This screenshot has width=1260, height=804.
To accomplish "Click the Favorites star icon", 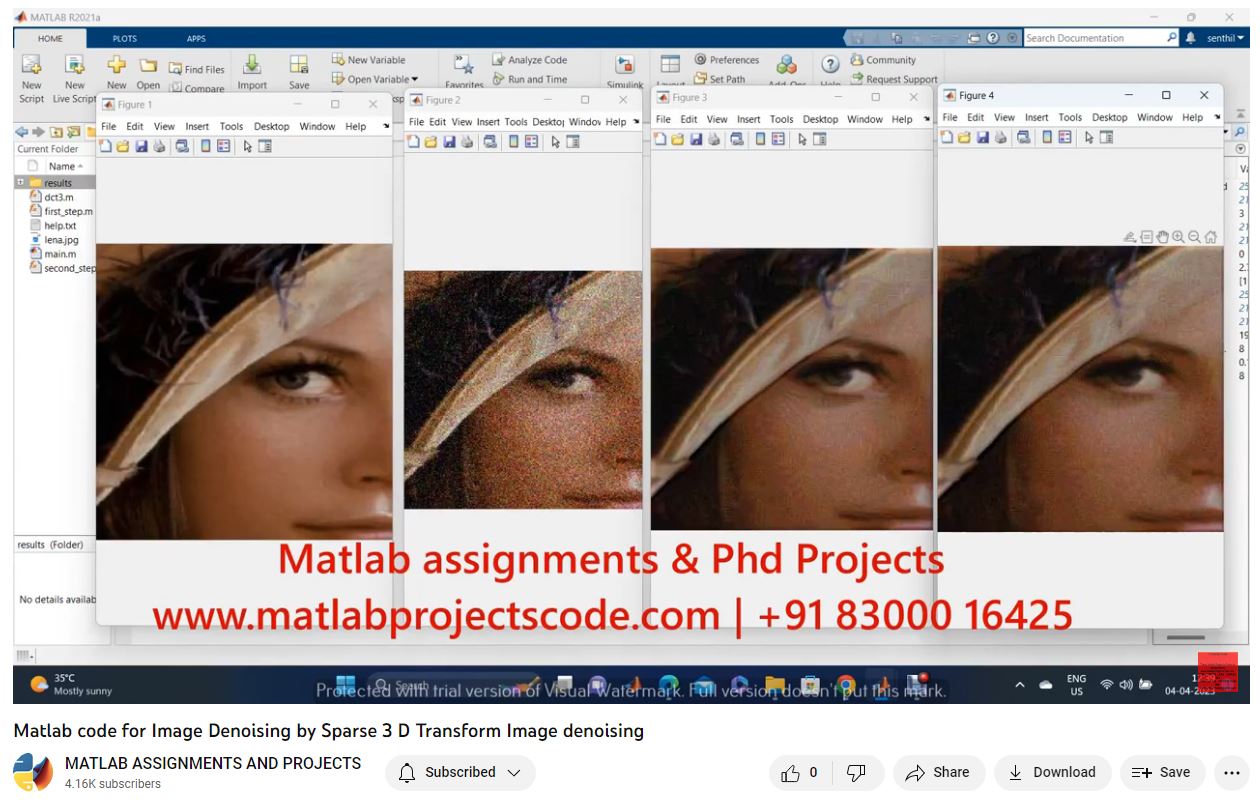I will (x=463, y=66).
